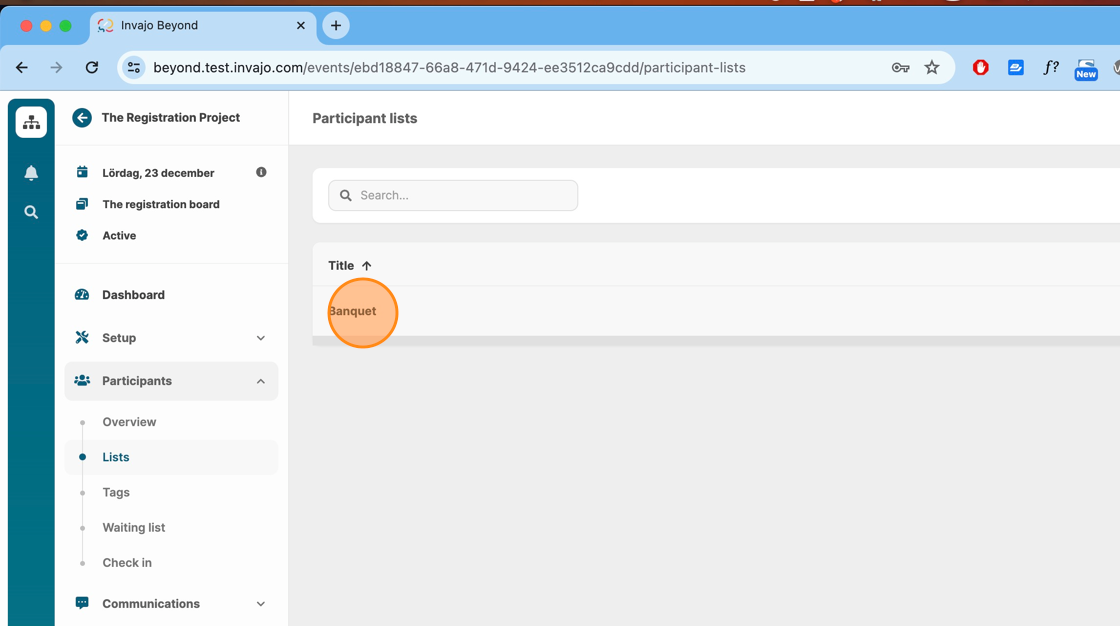This screenshot has width=1120, height=626.
Task: Click the Setup tools icon
Action: tap(82, 337)
